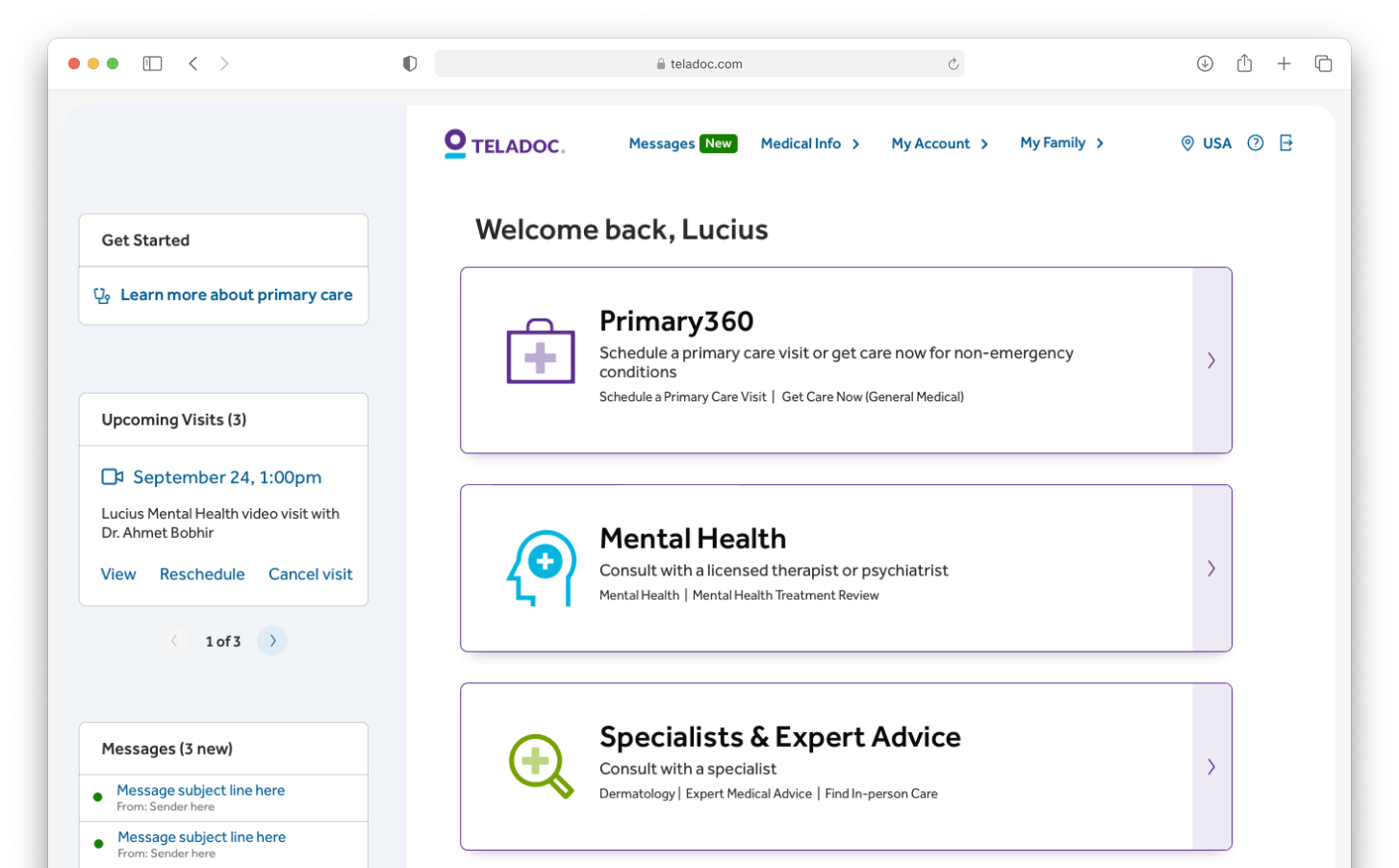Go to next upcoming visit
Viewport: 1399px width, 868px height.
pos(272,641)
